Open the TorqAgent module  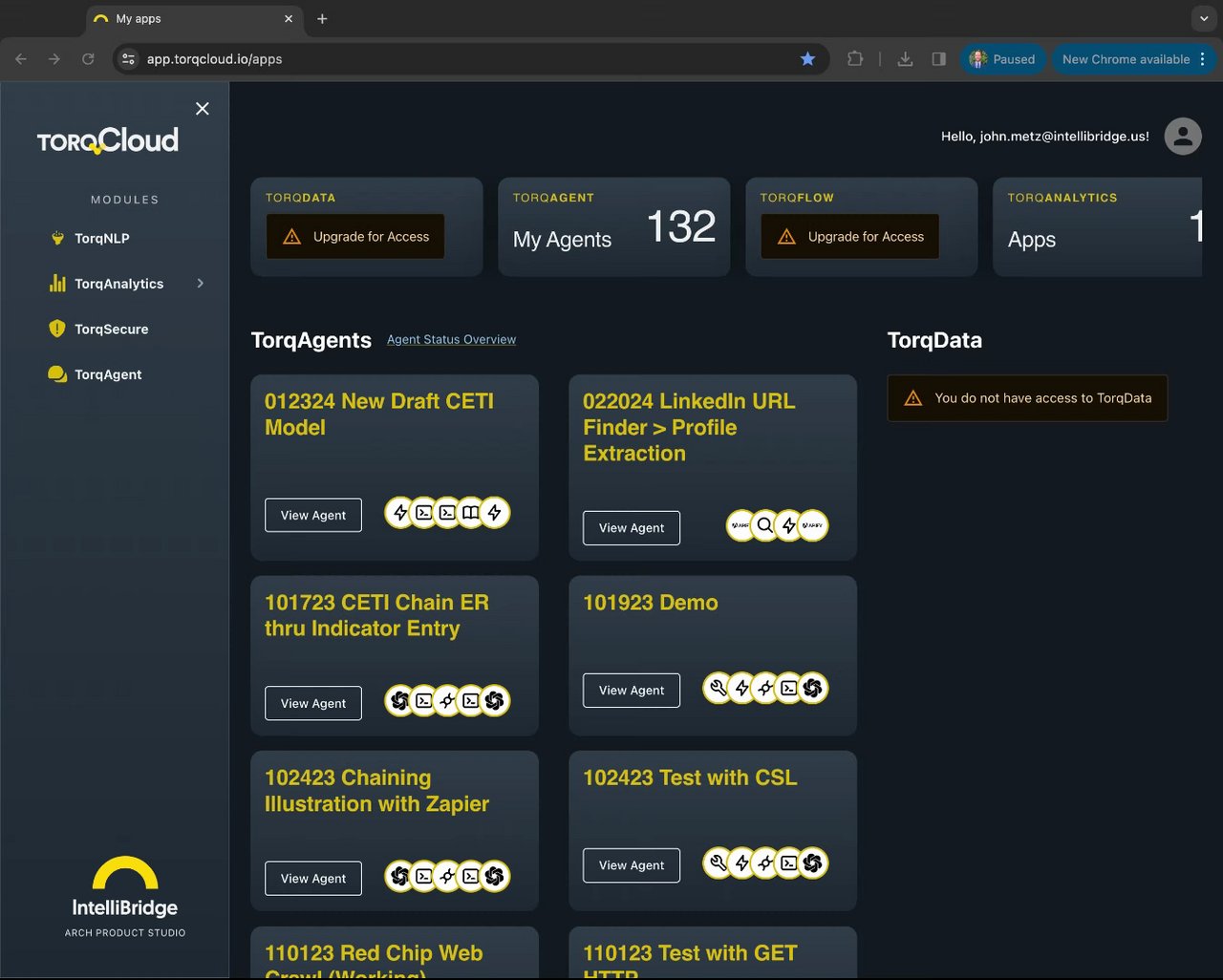[x=108, y=374]
